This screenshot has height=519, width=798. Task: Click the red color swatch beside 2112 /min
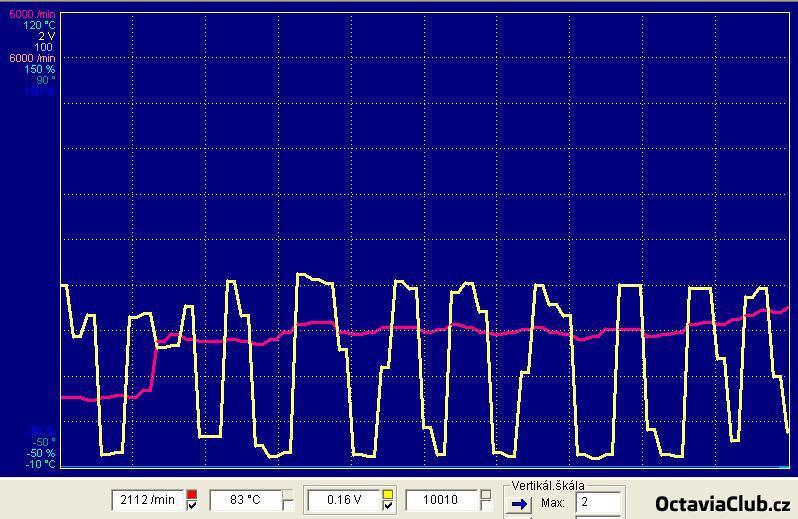coord(192,494)
